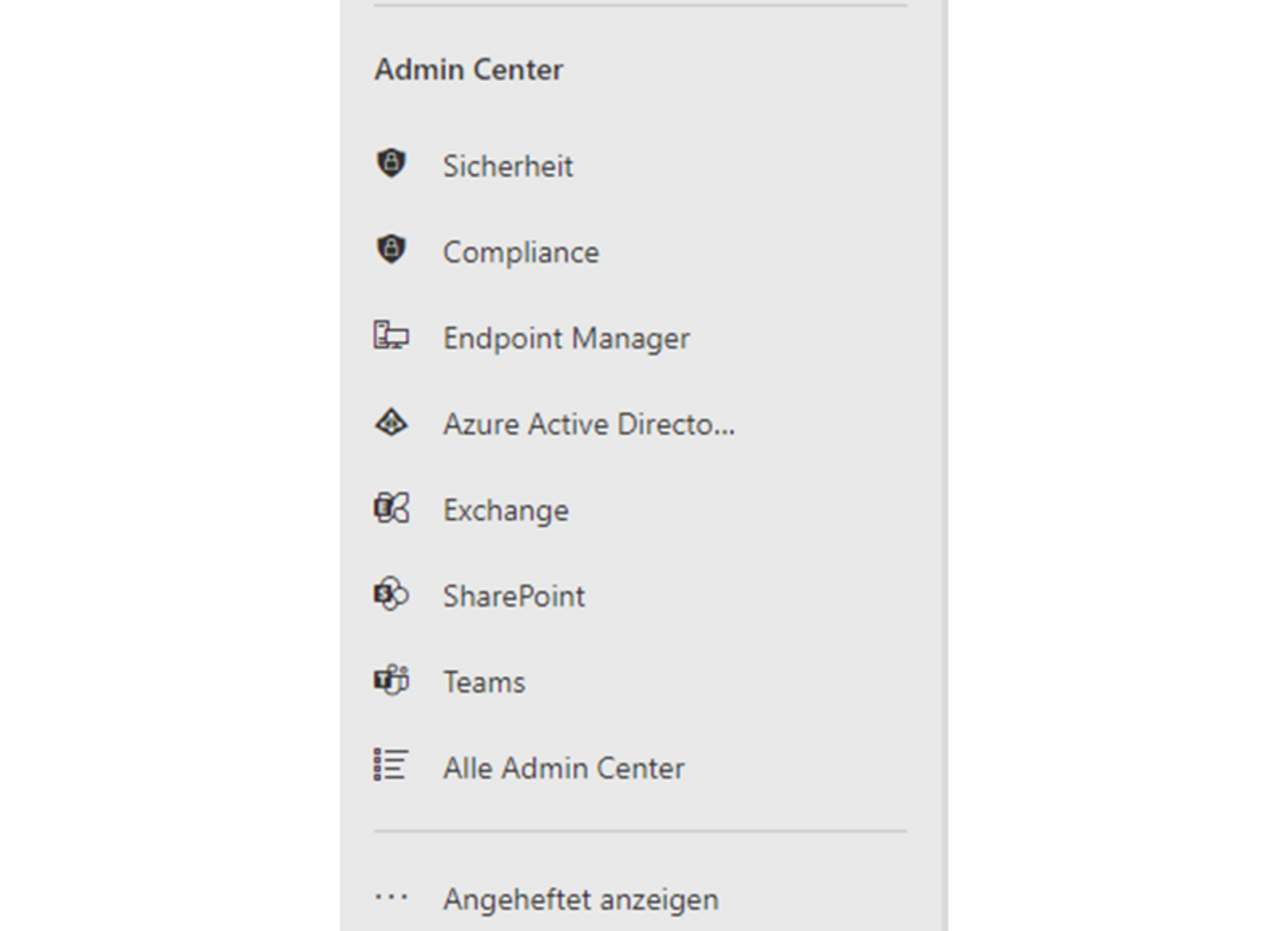This screenshot has width=1288, height=931.
Task: Click the Endpoint Manager device icon
Action: tap(391, 335)
